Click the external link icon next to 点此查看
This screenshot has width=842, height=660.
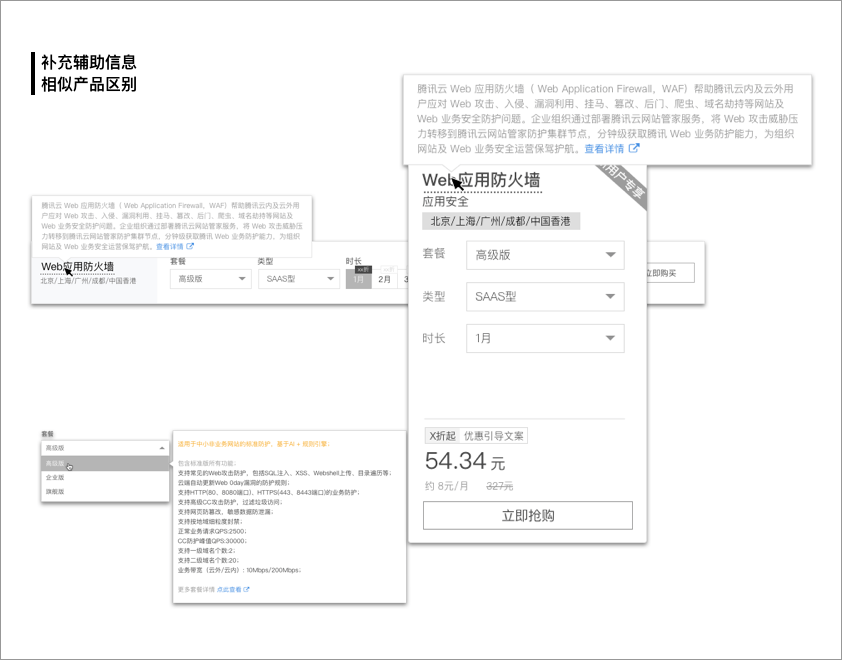tap(248, 590)
